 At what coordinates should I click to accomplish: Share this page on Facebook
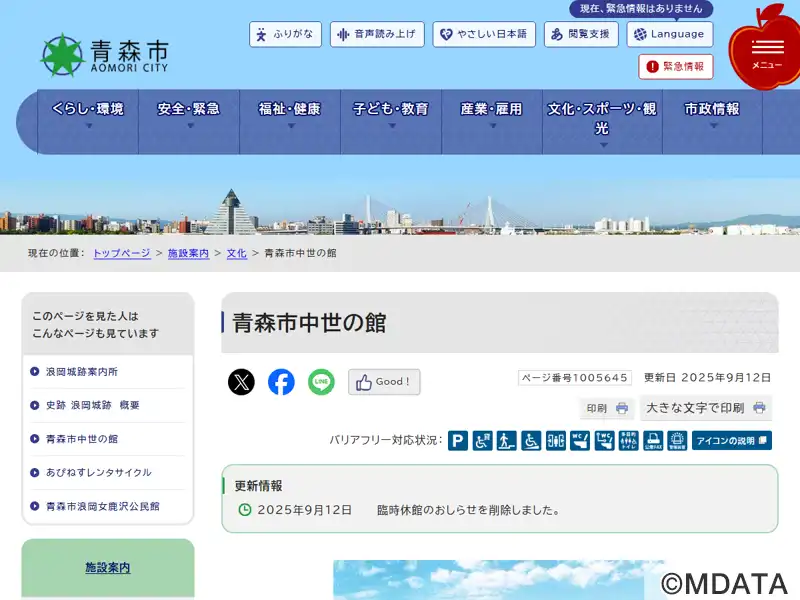[281, 382]
